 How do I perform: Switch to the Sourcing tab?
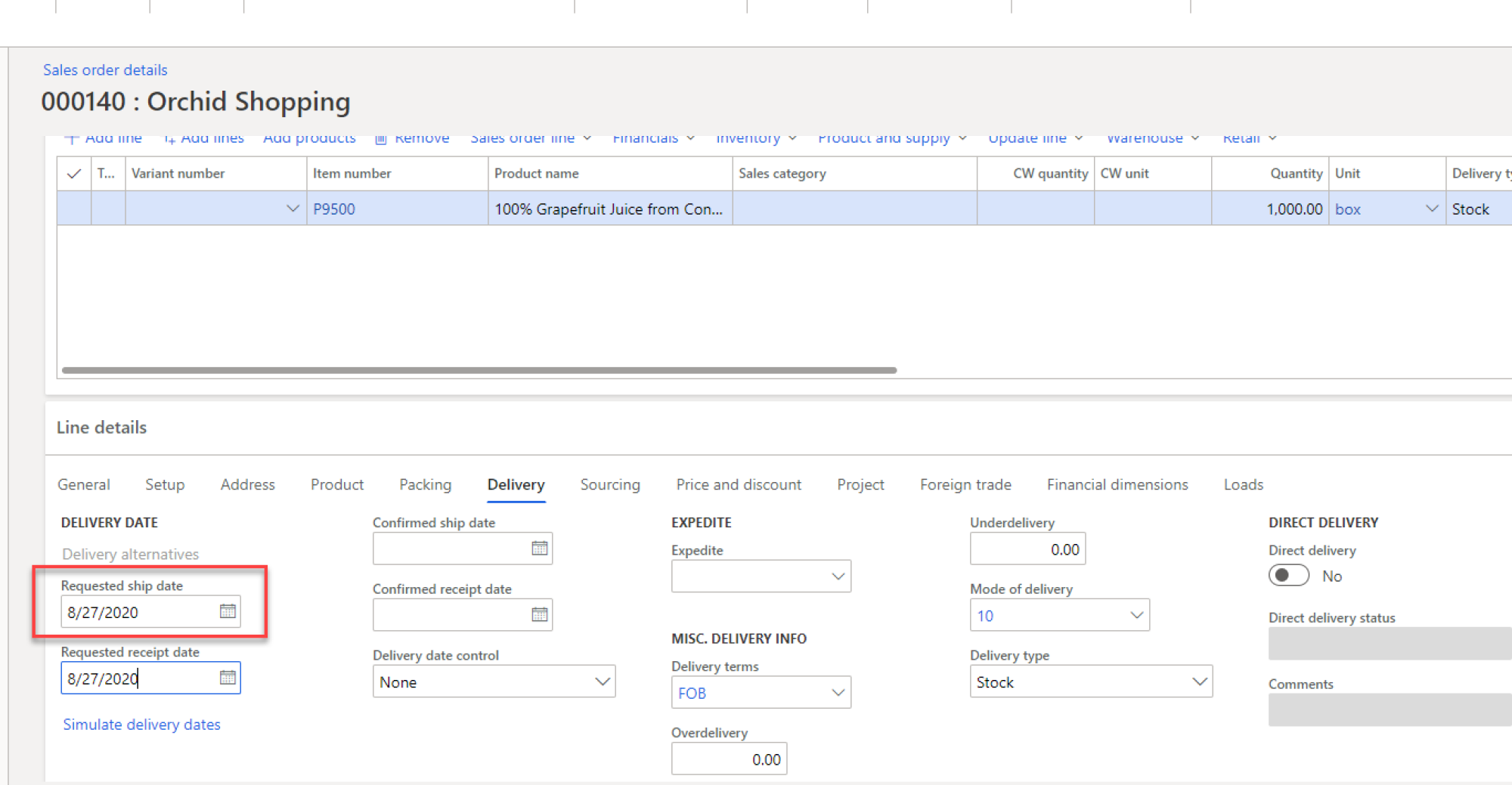[610, 484]
